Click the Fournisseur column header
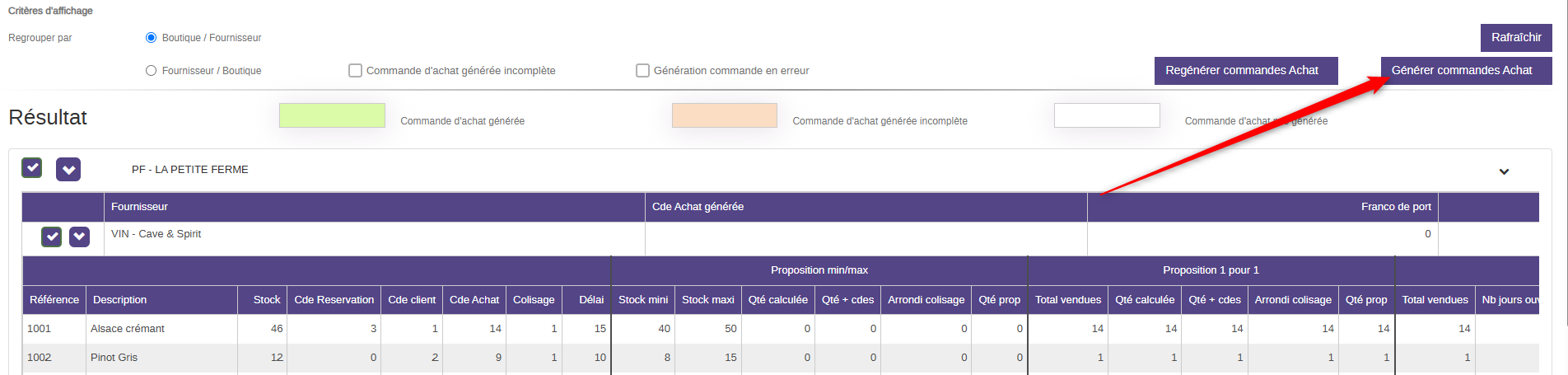The height and width of the screenshot is (375, 1568). (x=139, y=207)
